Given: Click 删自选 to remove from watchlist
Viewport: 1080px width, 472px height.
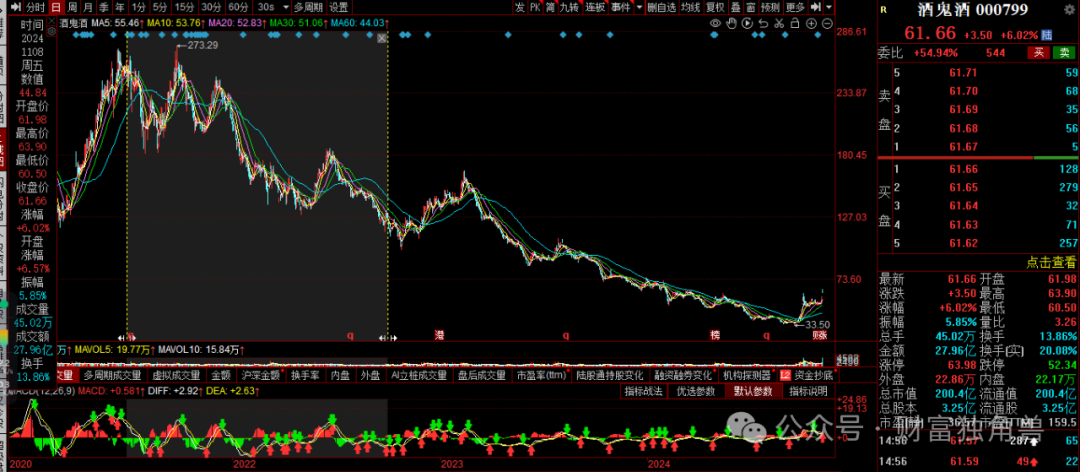Looking at the screenshot, I should pos(661,7).
